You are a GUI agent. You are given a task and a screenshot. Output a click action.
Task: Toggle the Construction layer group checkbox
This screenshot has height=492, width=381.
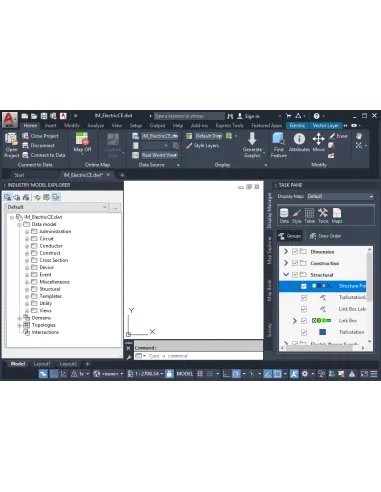[295, 263]
